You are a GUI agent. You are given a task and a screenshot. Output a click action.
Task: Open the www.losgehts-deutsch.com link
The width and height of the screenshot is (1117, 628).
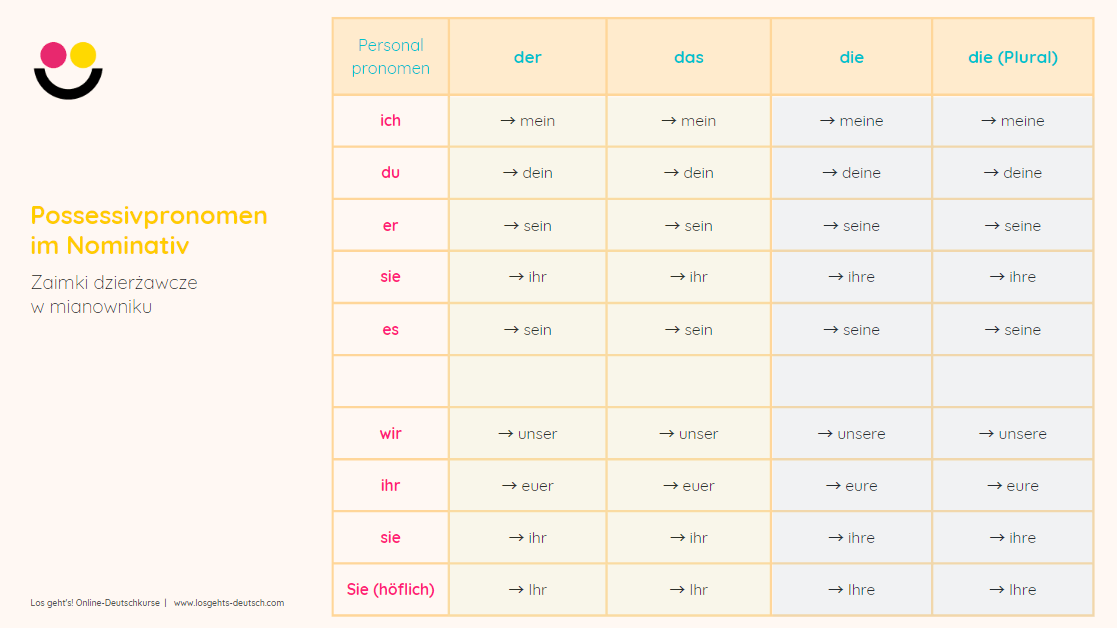click(229, 603)
